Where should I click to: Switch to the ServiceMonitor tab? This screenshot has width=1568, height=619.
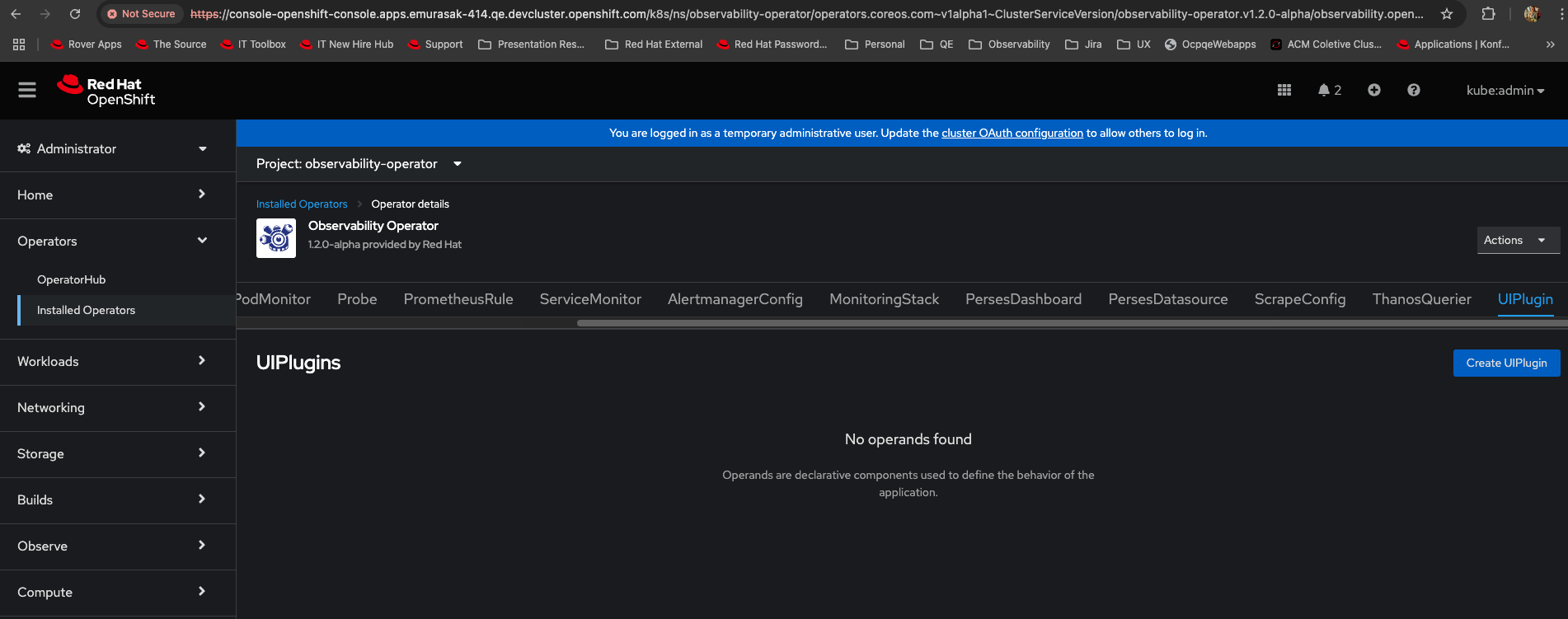(x=590, y=299)
